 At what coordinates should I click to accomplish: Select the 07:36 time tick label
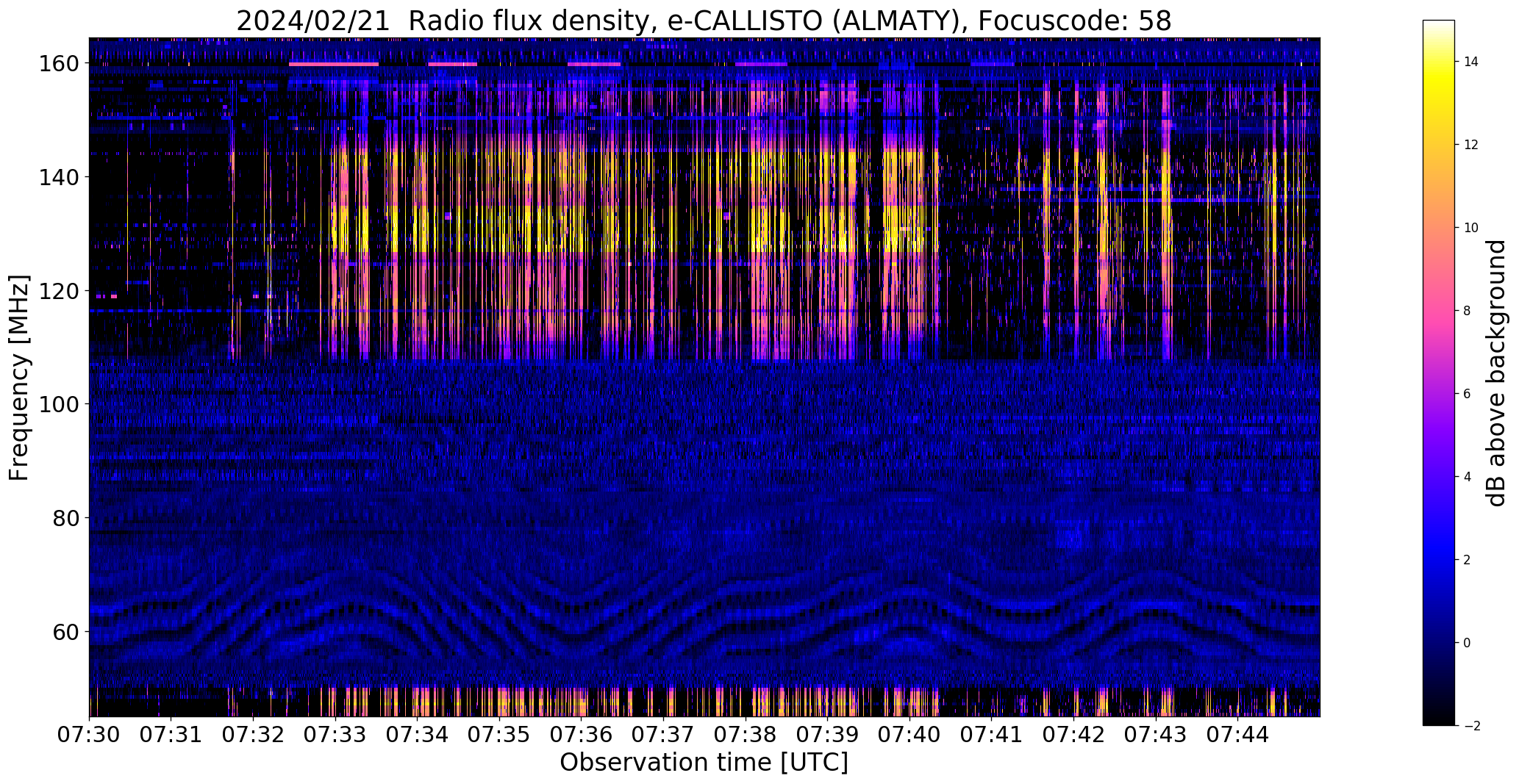(582, 735)
